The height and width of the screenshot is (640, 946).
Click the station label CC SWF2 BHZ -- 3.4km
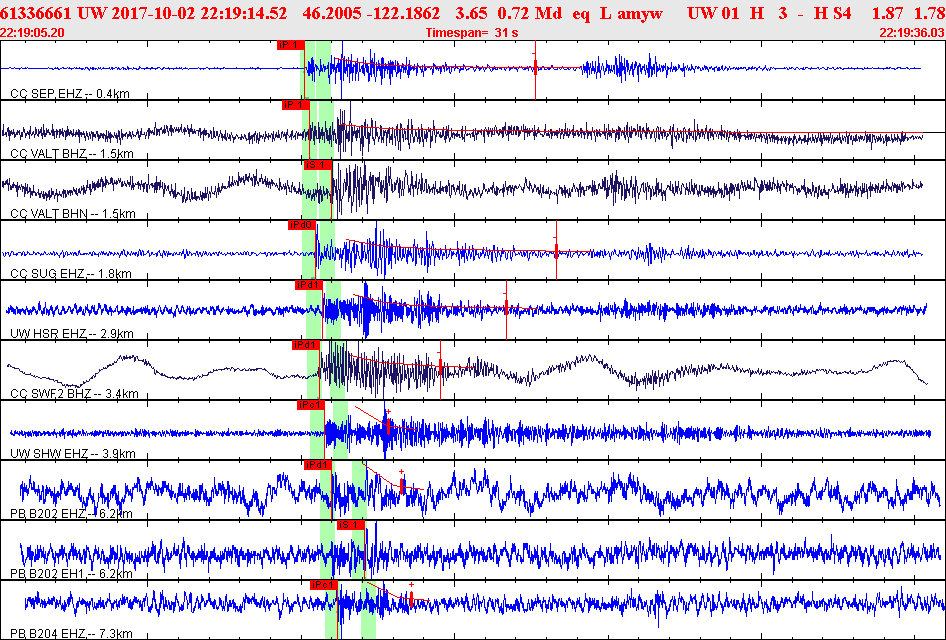[75, 393]
